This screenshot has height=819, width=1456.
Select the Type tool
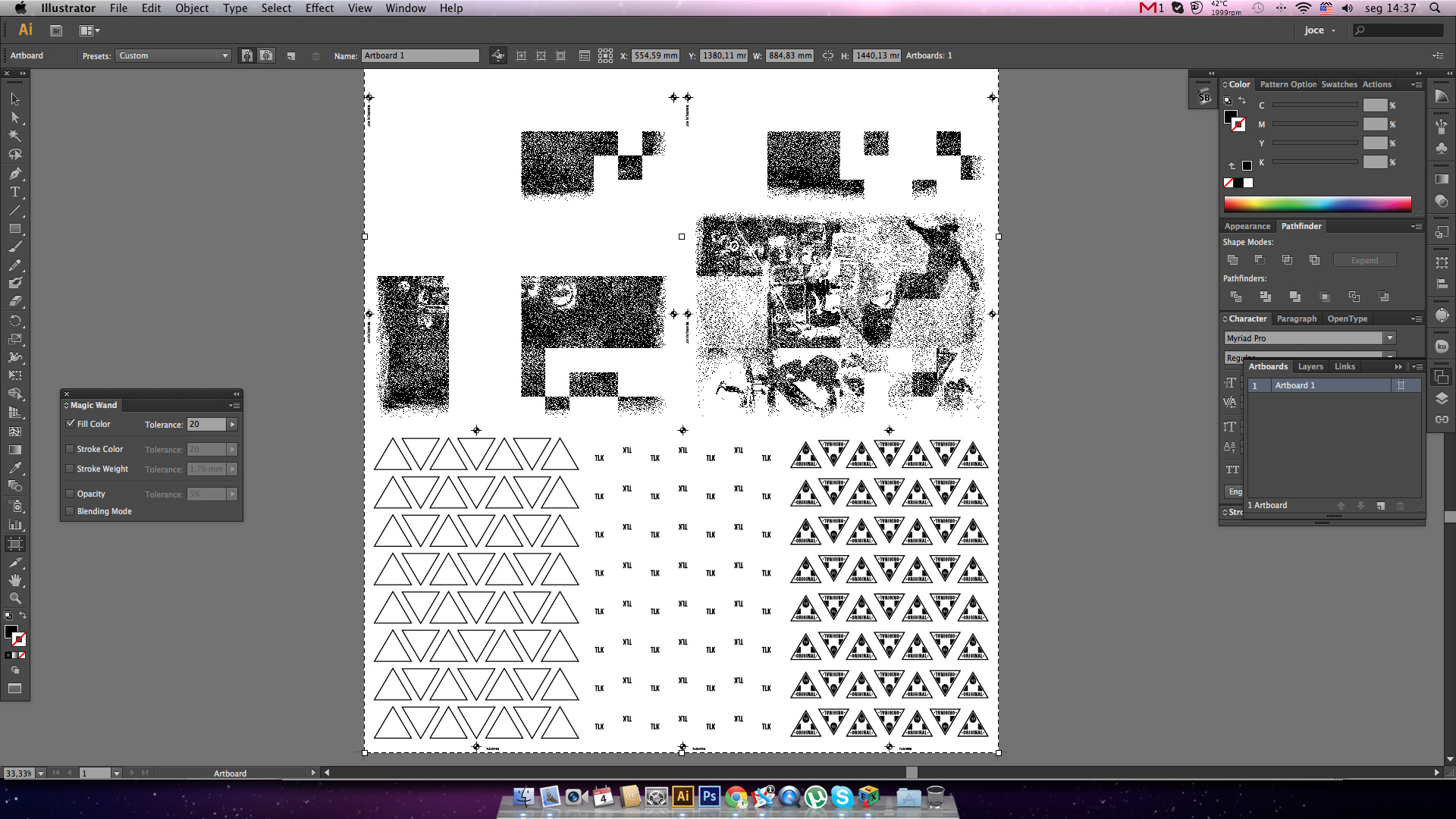14,192
